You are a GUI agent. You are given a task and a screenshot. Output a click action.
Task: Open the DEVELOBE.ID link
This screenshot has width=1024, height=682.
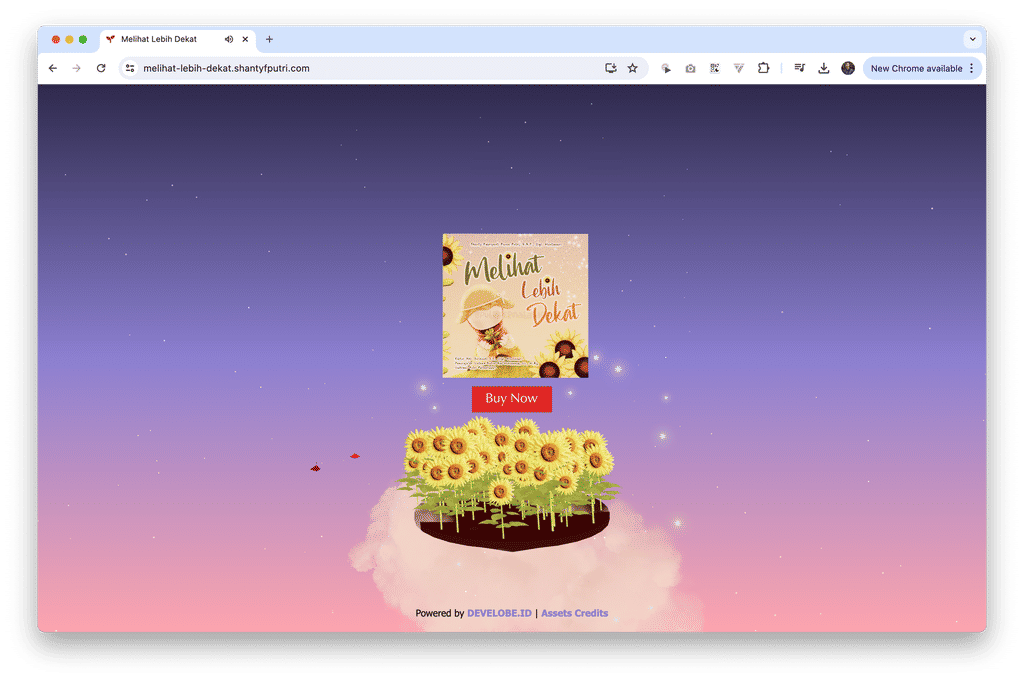click(x=498, y=613)
